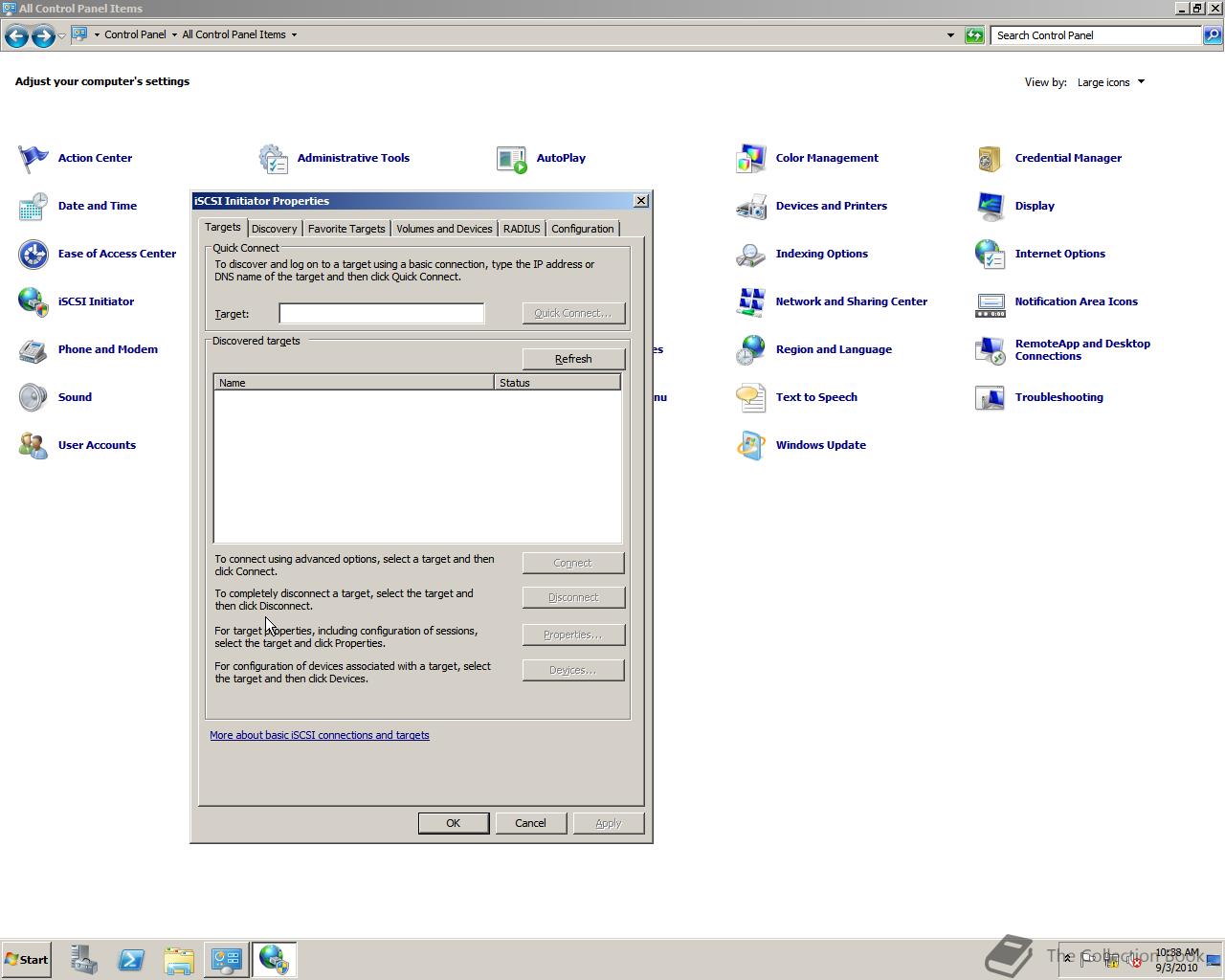Click the Name column header

(354, 383)
